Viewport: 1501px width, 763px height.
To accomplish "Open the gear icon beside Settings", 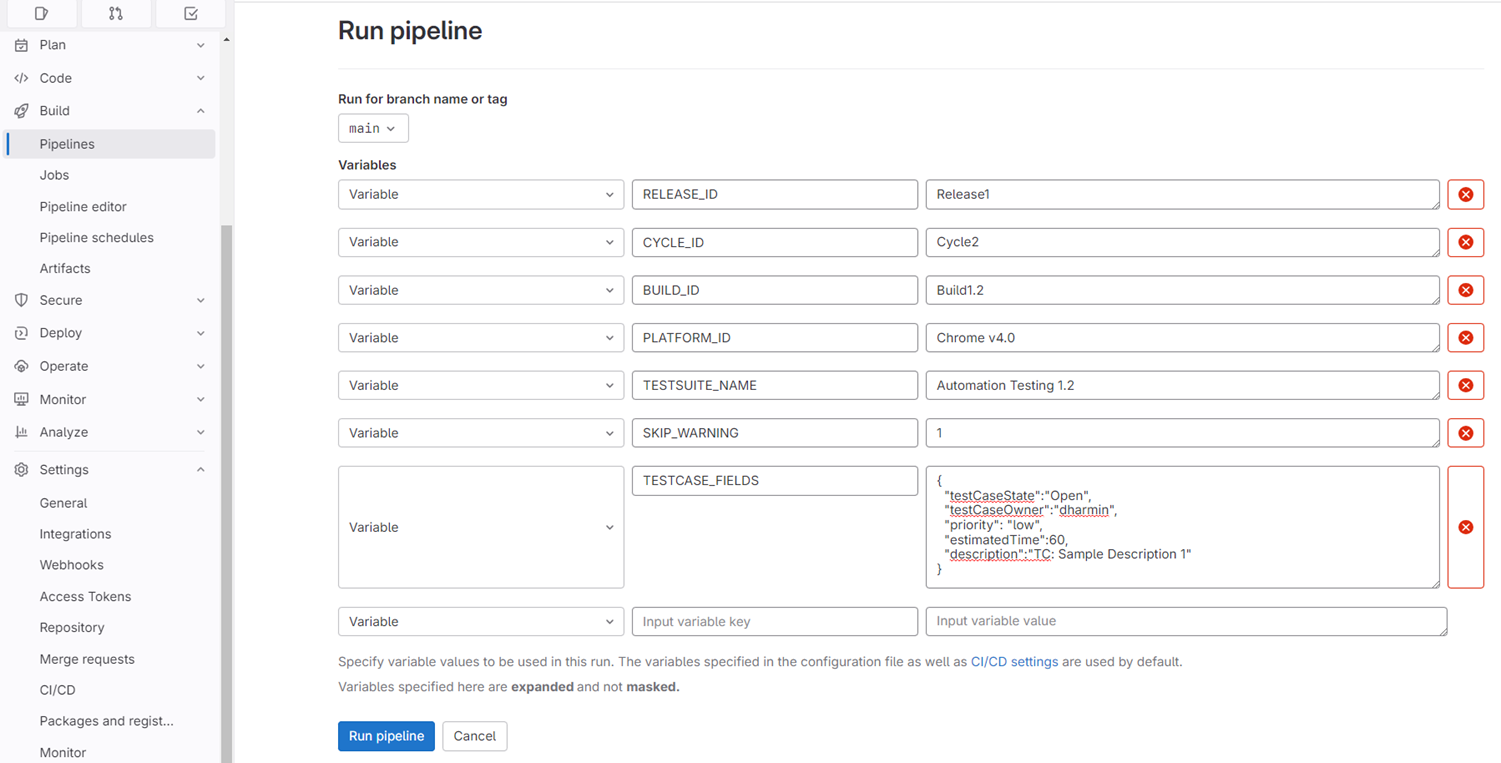I will (19, 469).
